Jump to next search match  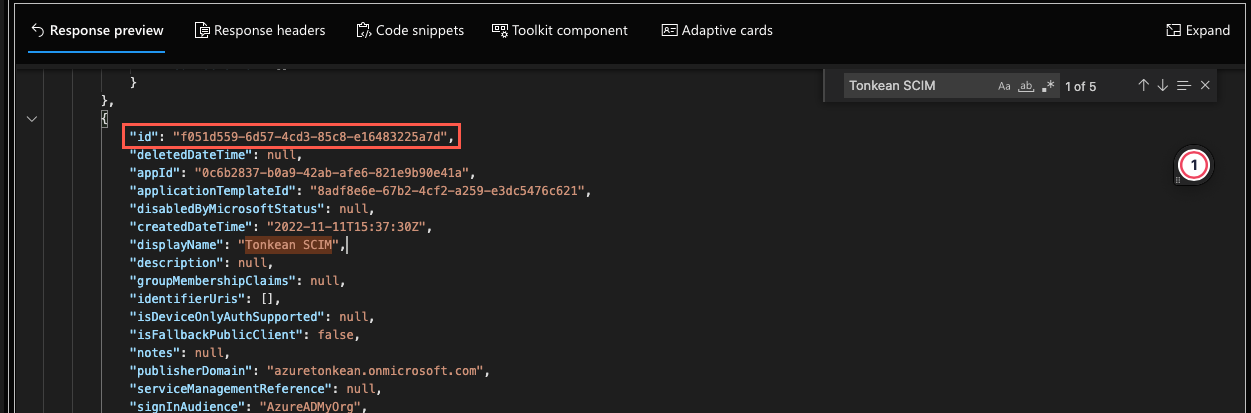coord(1162,86)
